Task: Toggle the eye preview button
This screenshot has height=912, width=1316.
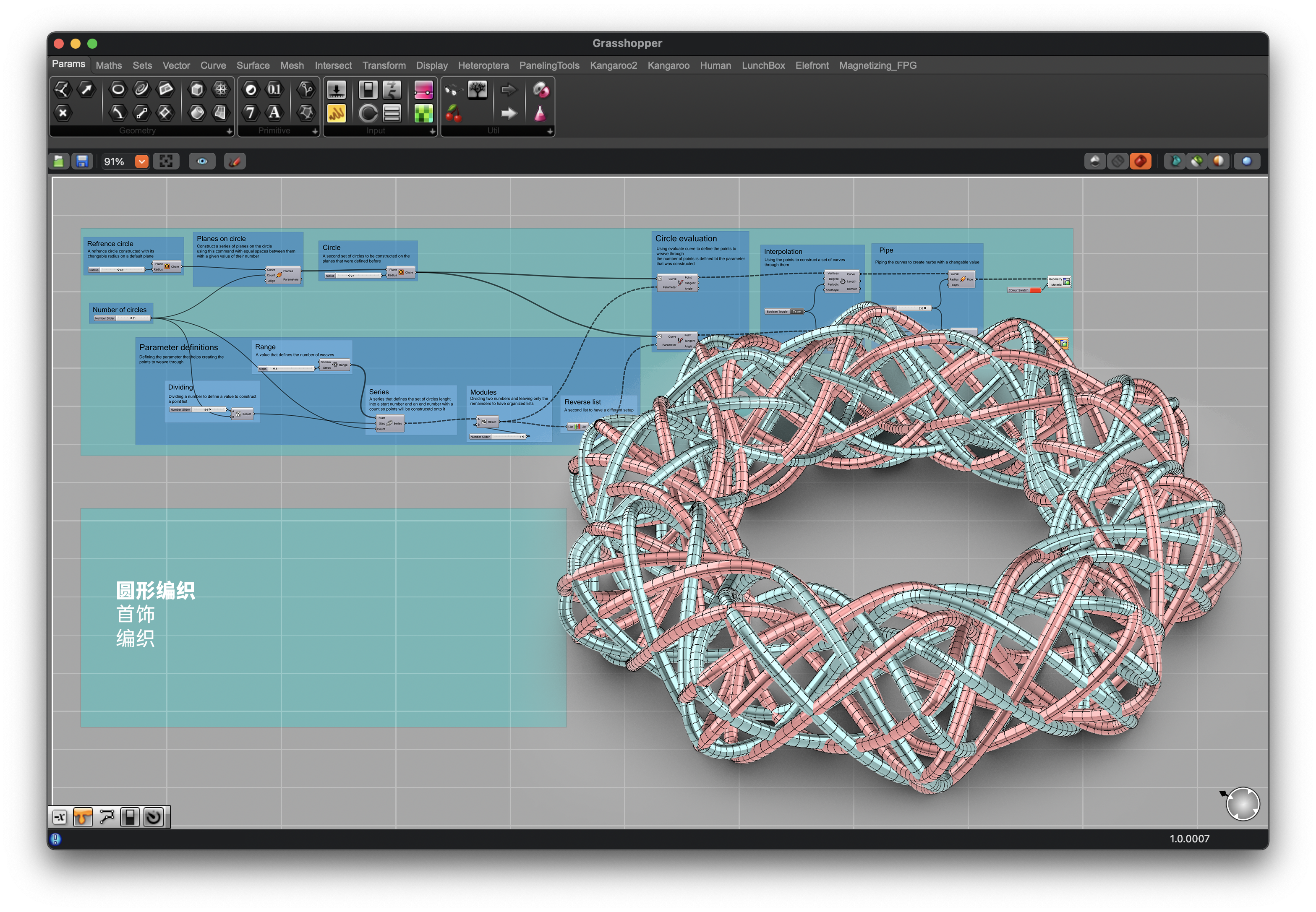Action: click(x=202, y=162)
